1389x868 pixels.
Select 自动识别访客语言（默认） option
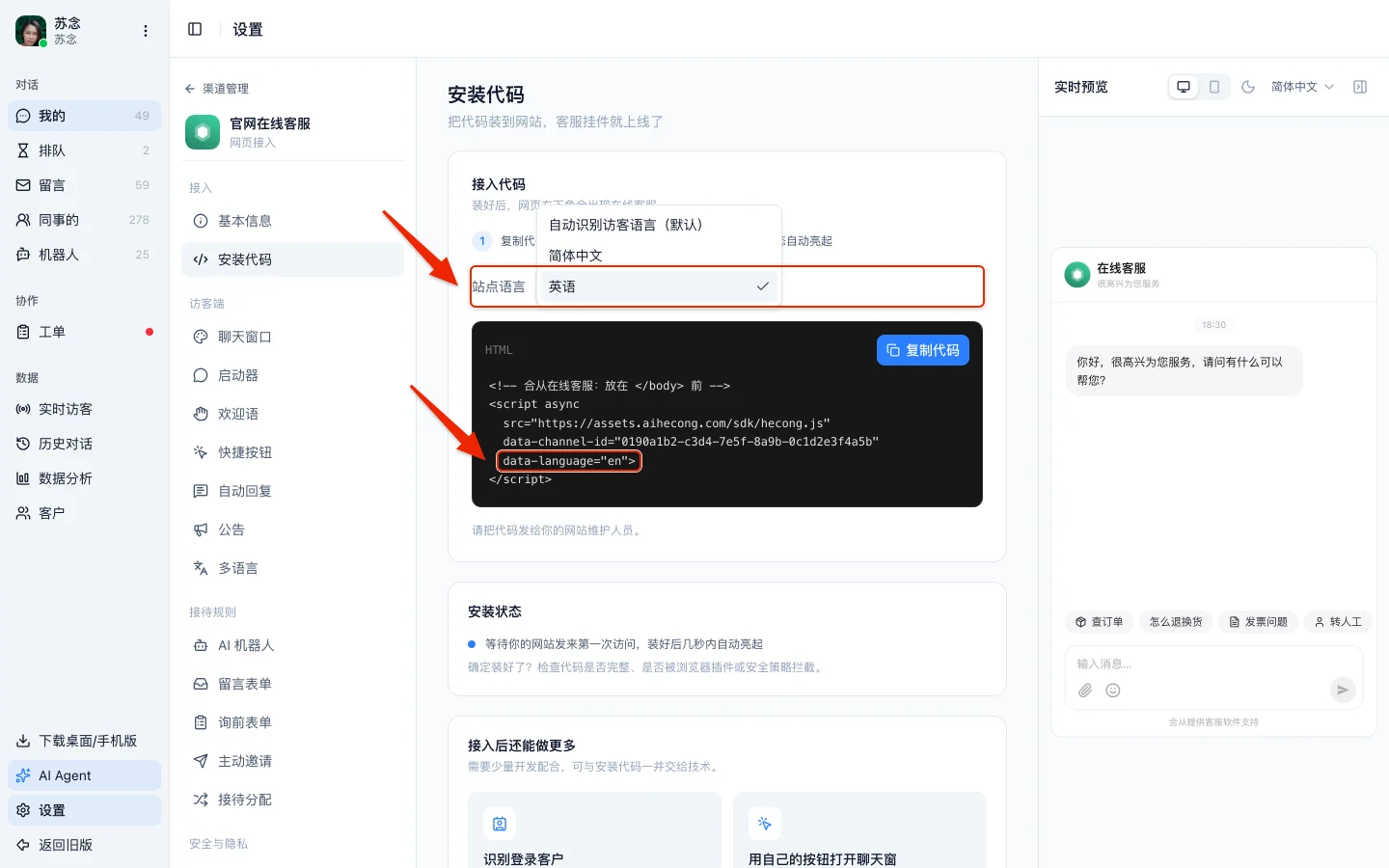(x=659, y=225)
